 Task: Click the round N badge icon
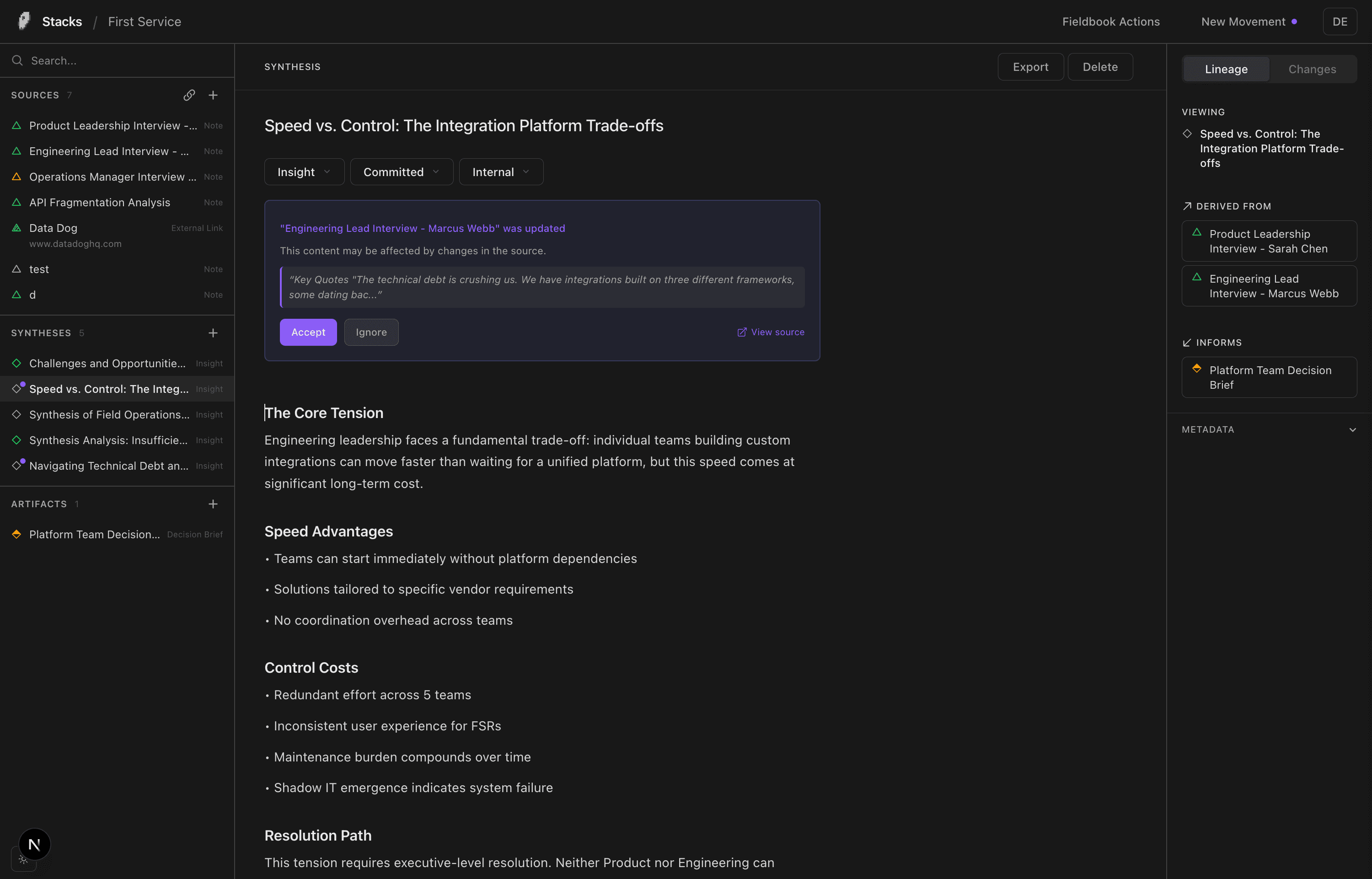point(34,844)
